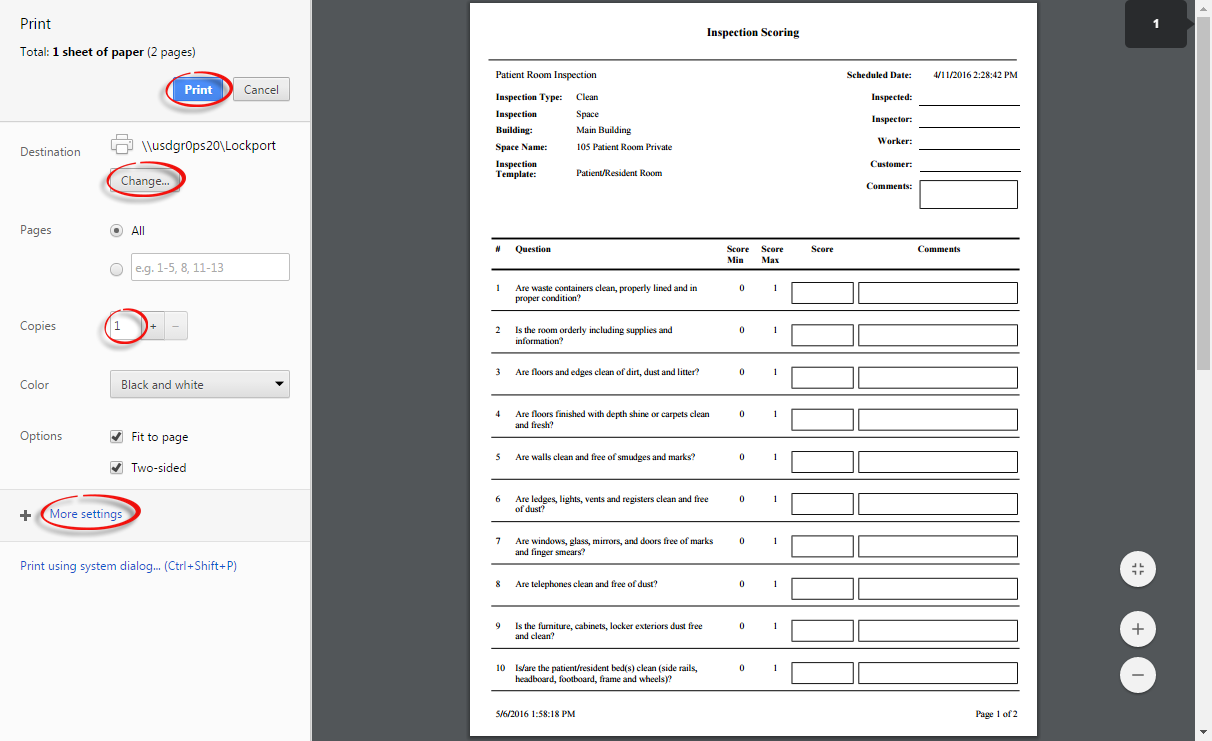Click the fit-to-page preview icon
Viewport: 1212px width, 741px height.
[1137, 570]
